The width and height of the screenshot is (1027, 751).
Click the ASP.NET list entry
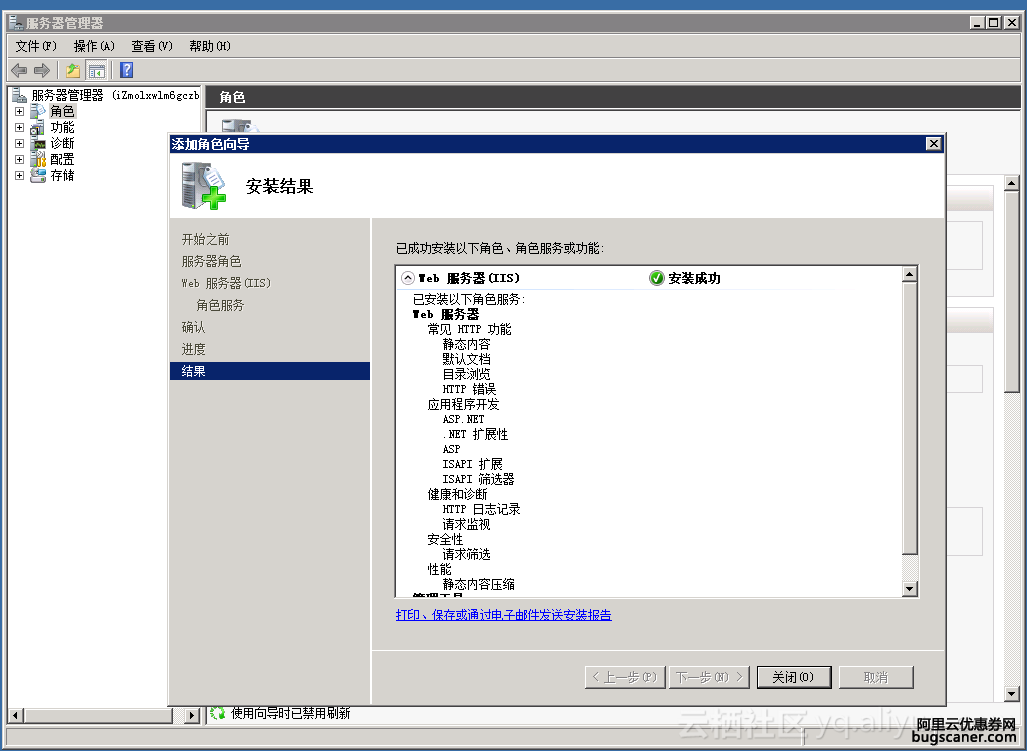(463, 419)
